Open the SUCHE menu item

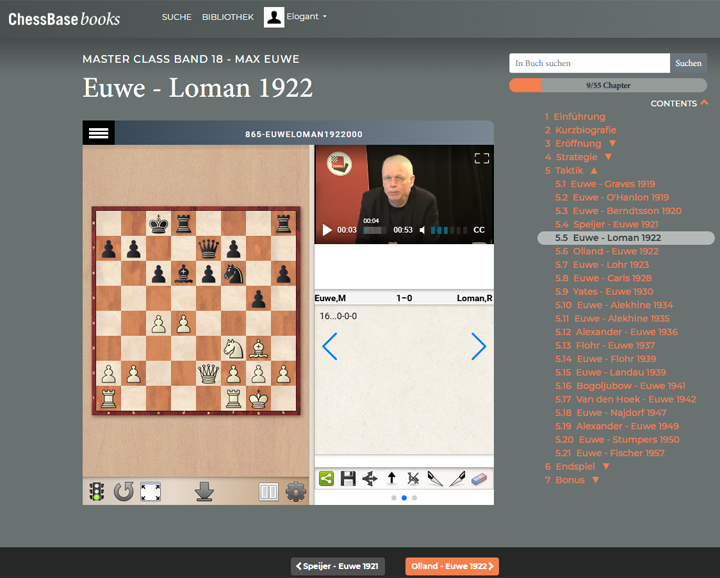176,17
